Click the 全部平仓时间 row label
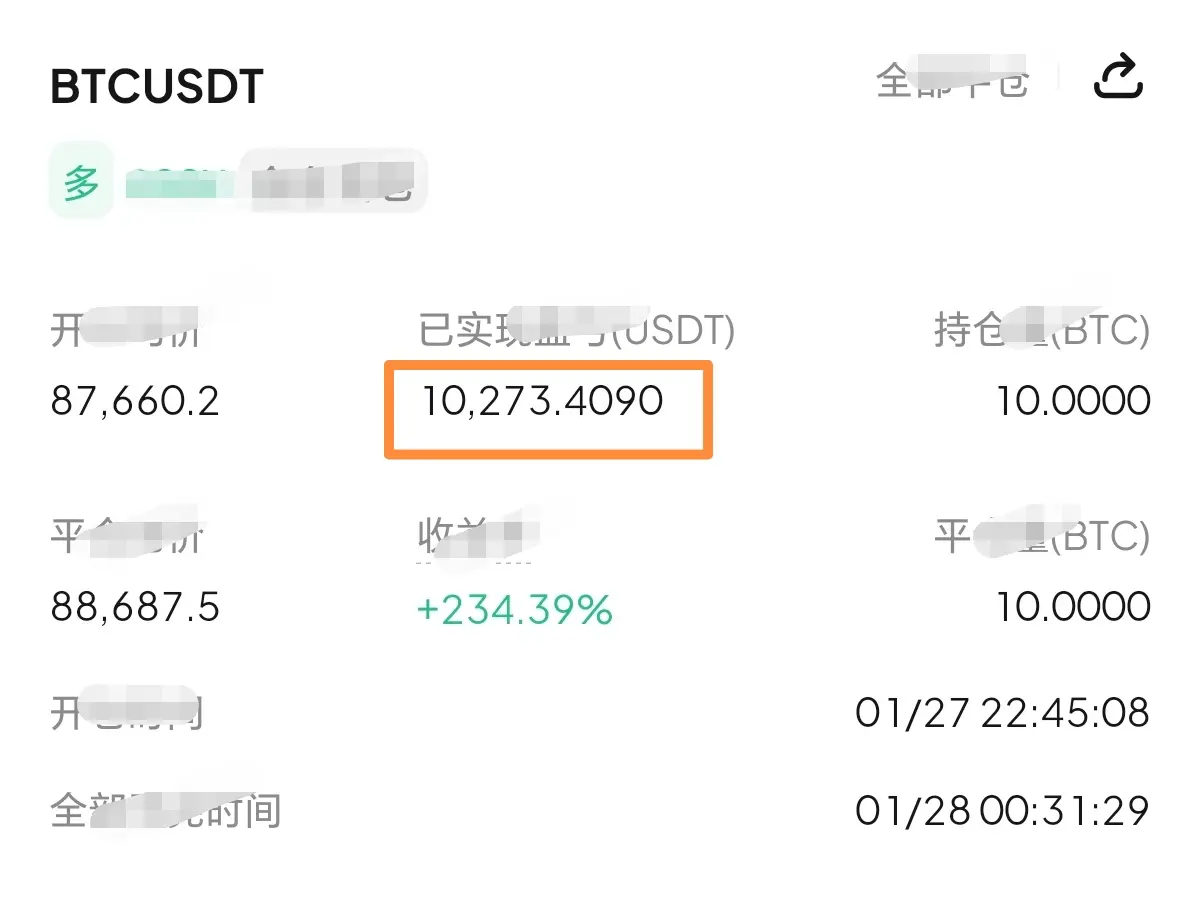This screenshot has height=915, width=1200. coord(165,811)
